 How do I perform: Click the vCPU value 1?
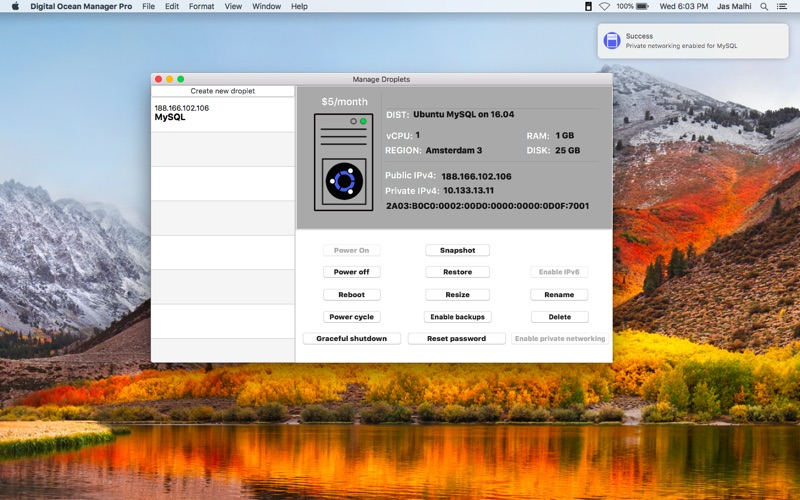point(417,135)
